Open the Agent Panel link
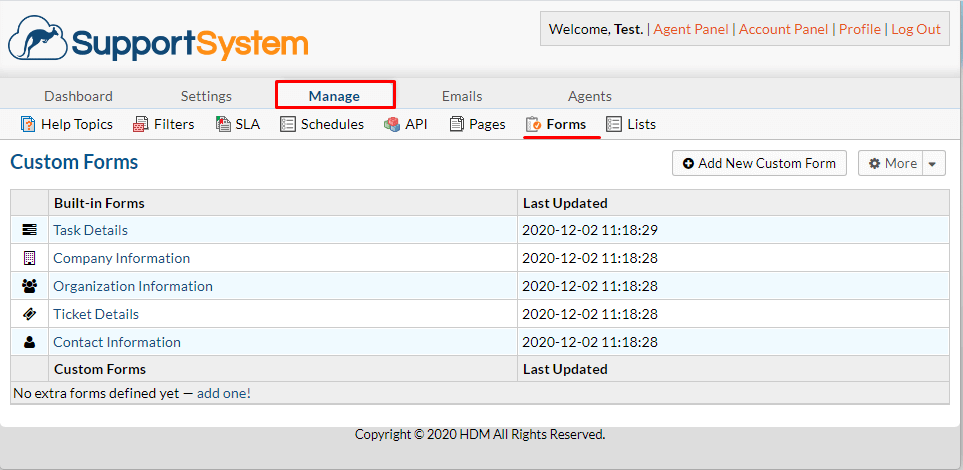963x470 pixels. [691, 29]
